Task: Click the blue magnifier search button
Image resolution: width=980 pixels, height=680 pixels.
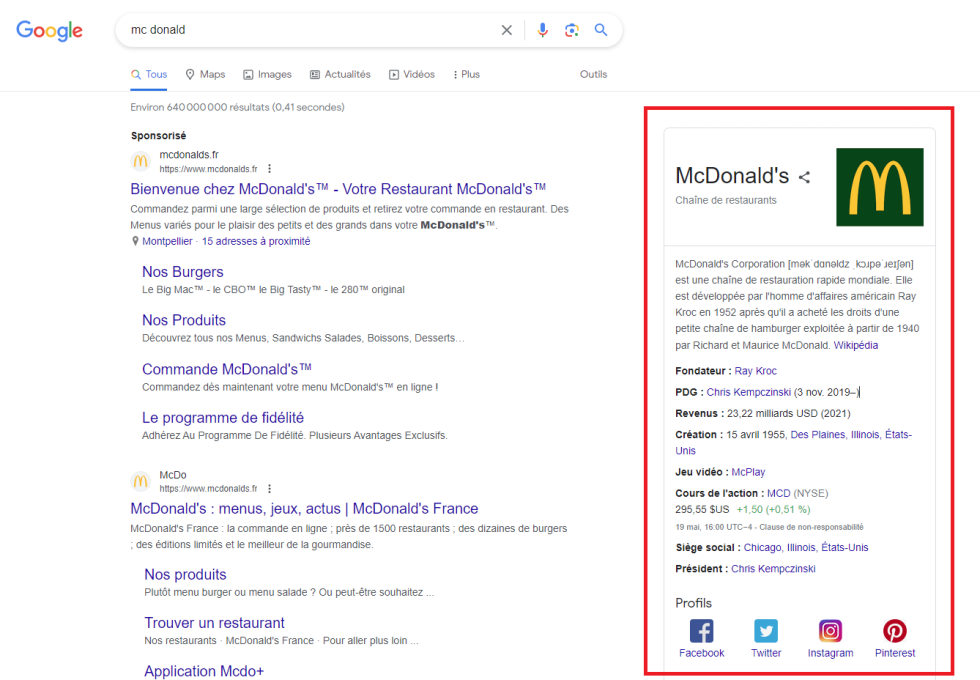Action: point(601,30)
